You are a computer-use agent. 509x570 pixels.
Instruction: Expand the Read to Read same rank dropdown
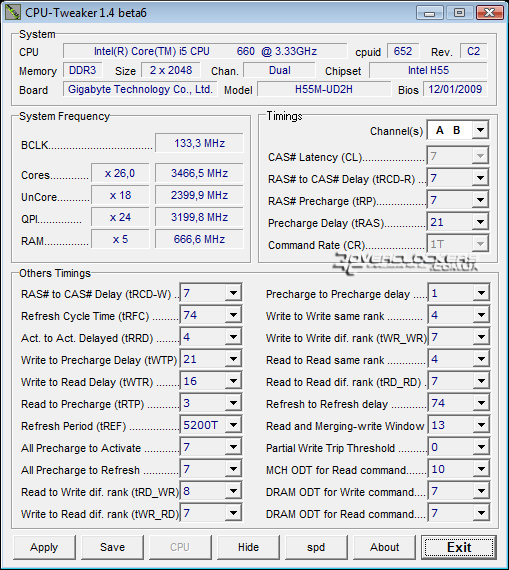pos(481,359)
